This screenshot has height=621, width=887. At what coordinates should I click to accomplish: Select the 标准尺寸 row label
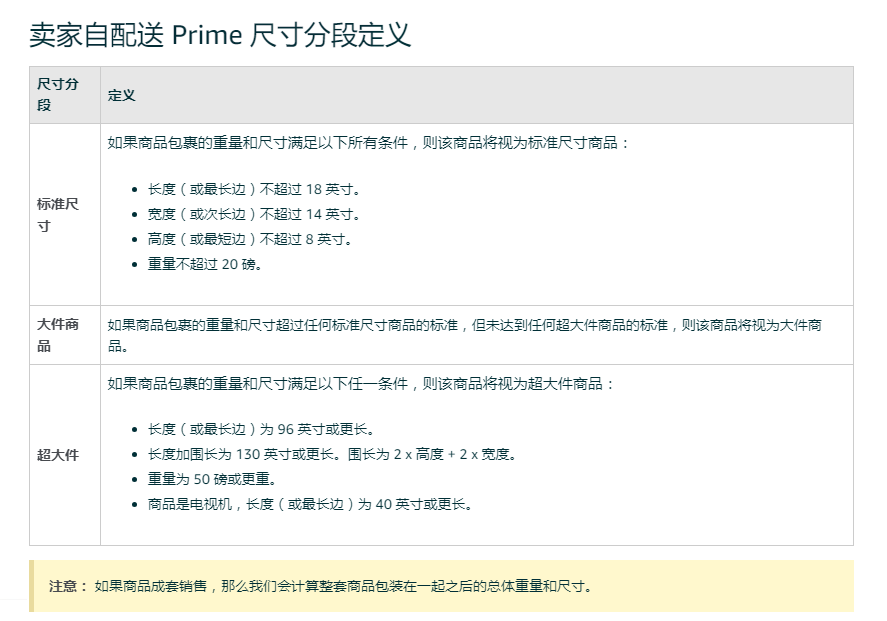coord(58,215)
